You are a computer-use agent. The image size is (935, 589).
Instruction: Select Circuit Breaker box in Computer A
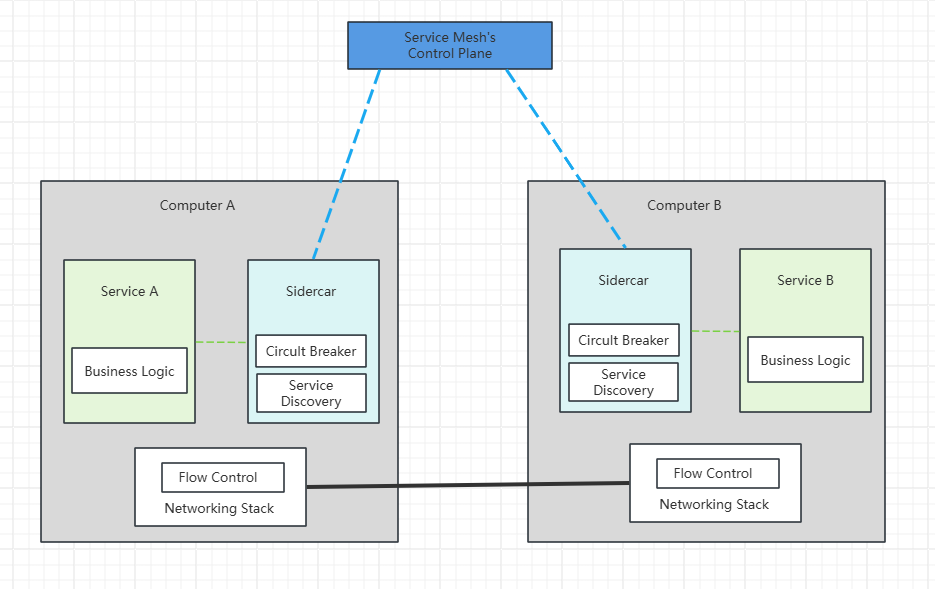(x=311, y=351)
